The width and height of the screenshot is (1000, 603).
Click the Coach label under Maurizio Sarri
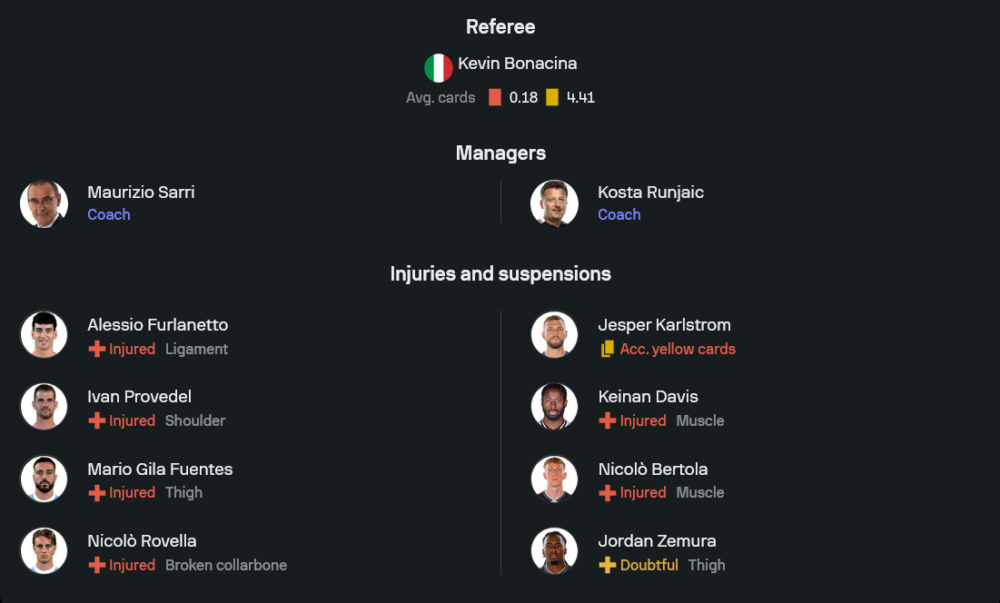[109, 215]
